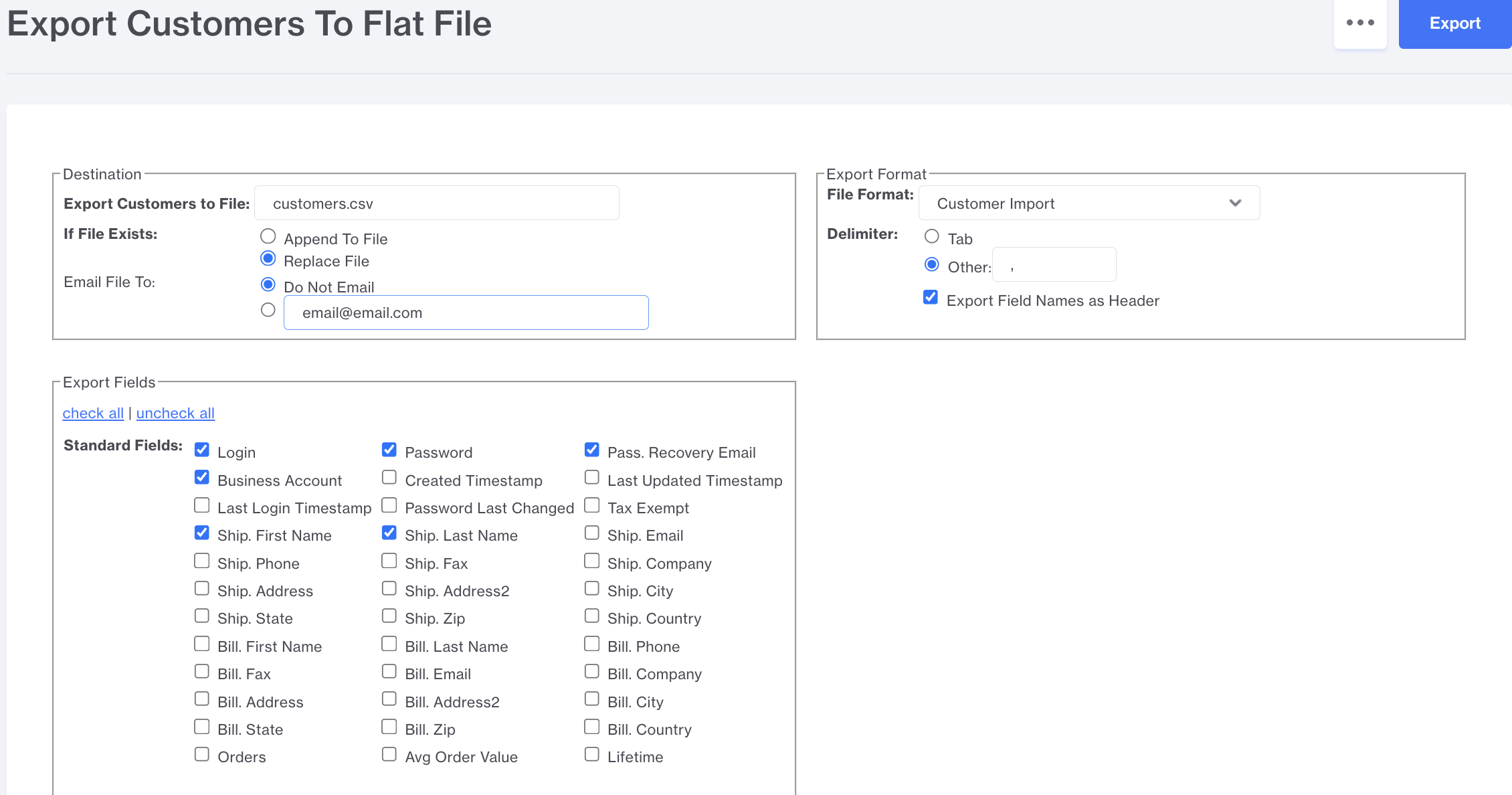Check the Bill. Company checkbox
The height and width of the screenshot is (795, 1512).
(x=591, y=671)
